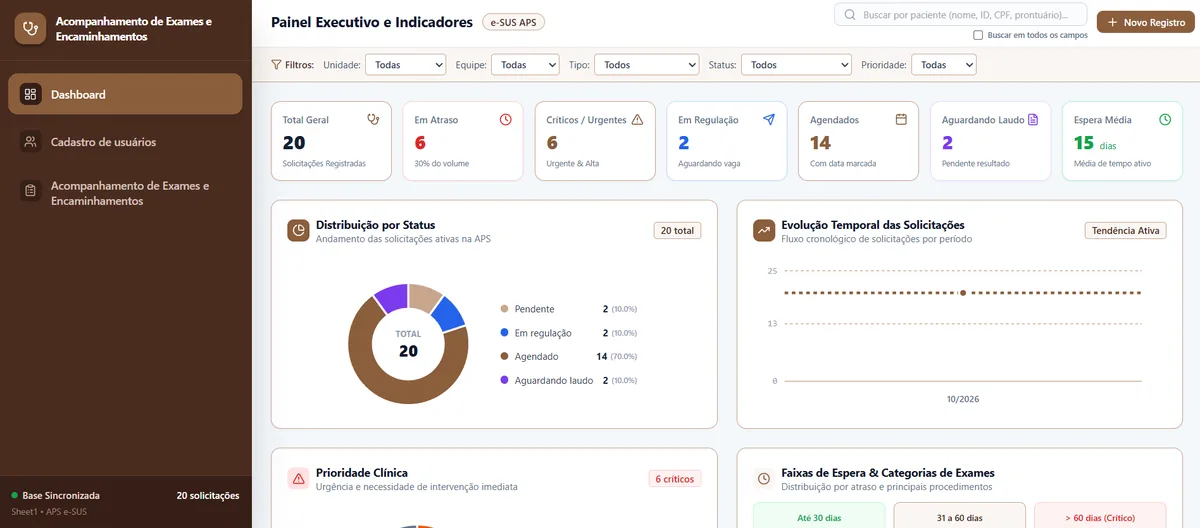
Task: Click the green clock icon on Espera Média card
Action: pos(1165,119)
